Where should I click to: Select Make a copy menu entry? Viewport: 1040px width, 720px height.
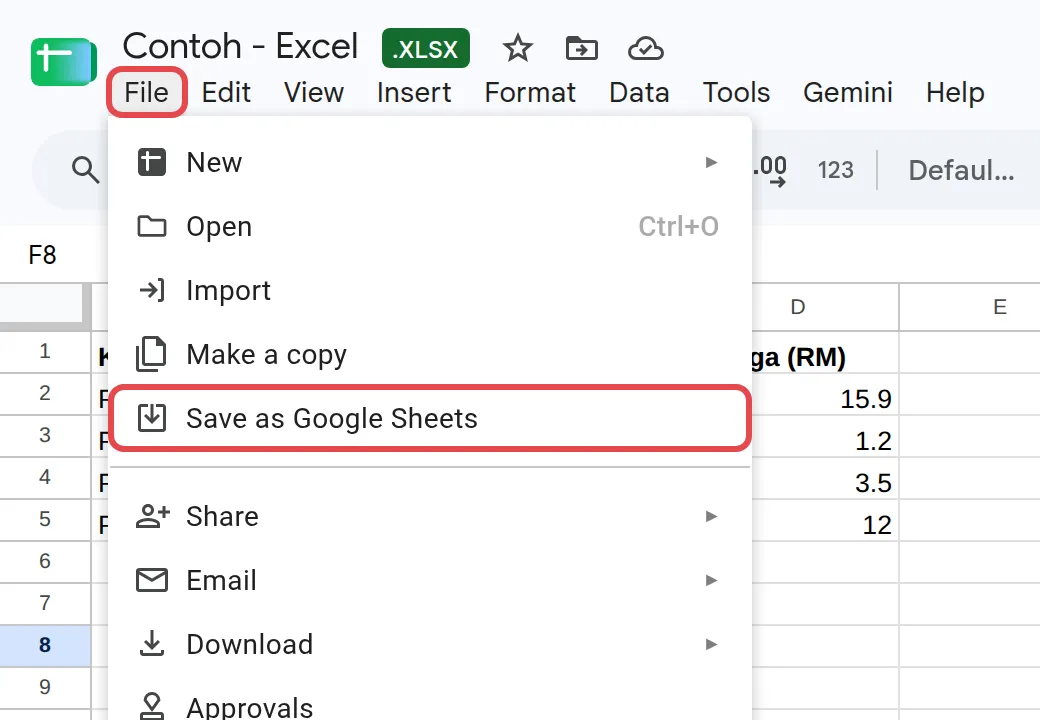[x=430, y=355]
